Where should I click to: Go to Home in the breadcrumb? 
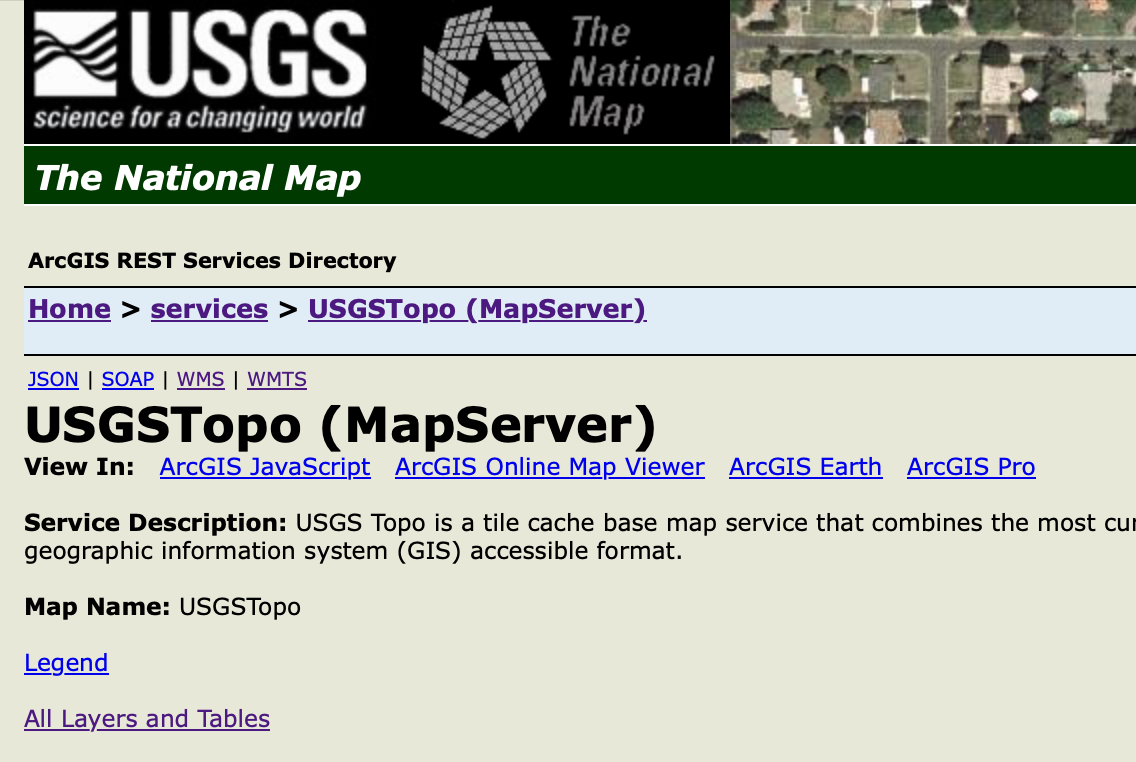click(70, 309)
